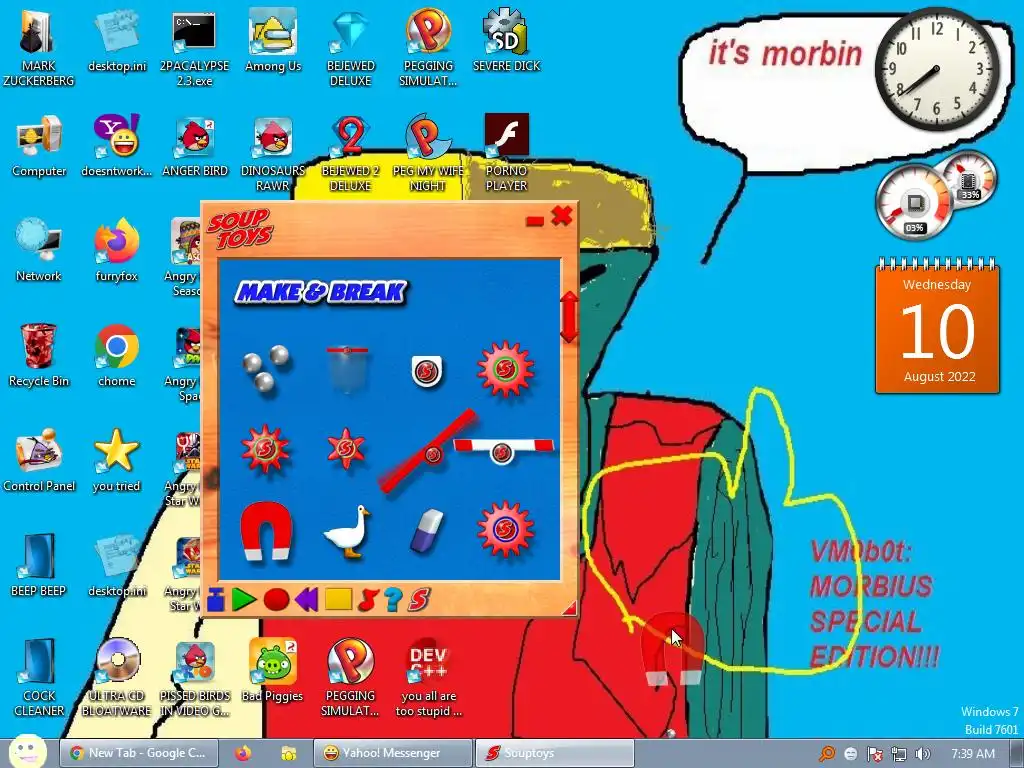Switch to New Tab - Google Chrome taskbar button
The image size is (1024, 768).
tap(139, 753)
